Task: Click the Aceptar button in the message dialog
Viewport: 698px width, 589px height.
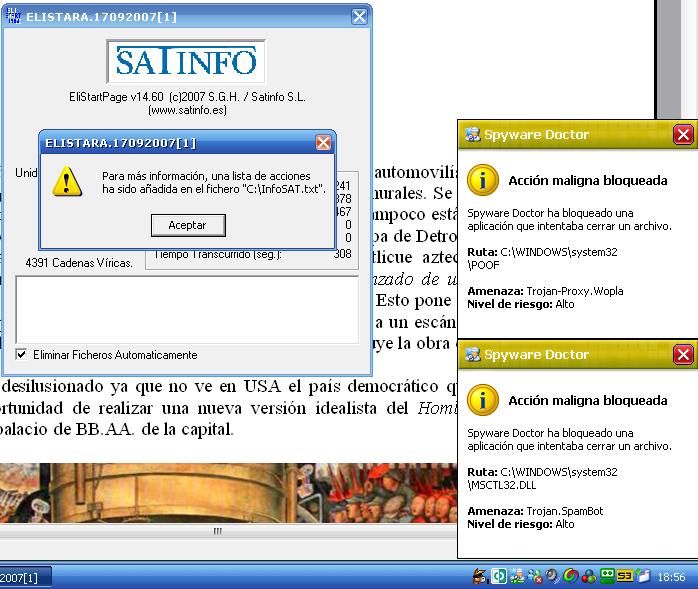Action: coord(188,225)
